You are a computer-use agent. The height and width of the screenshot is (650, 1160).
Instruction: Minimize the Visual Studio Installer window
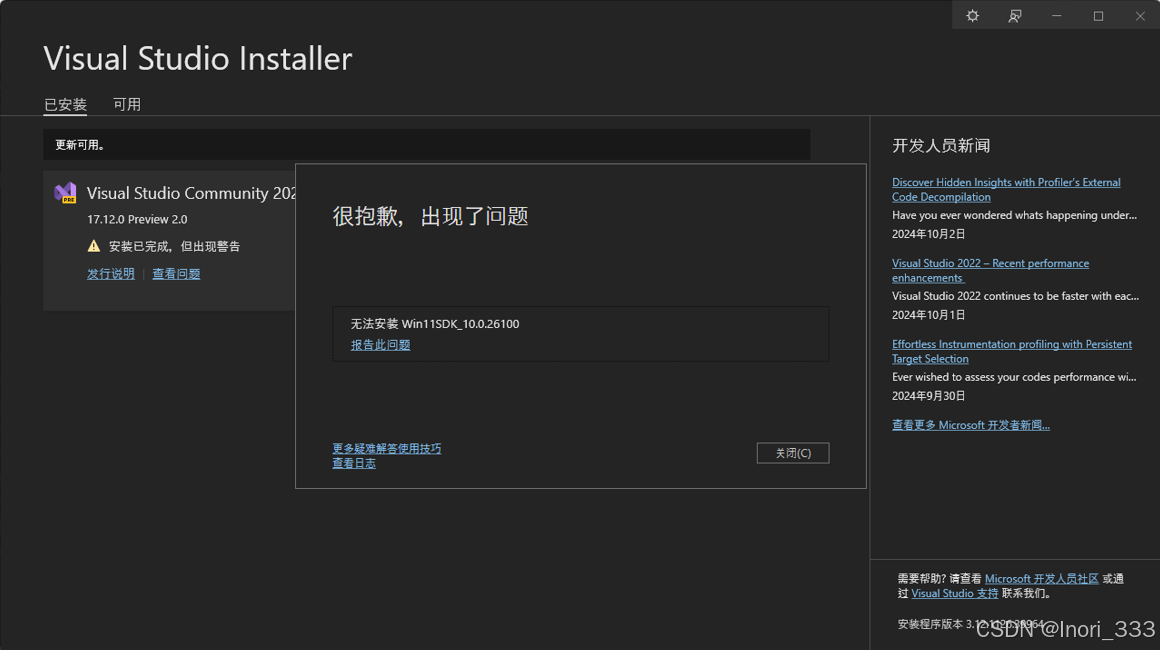pyautogui.click(x=1056, y=16)
